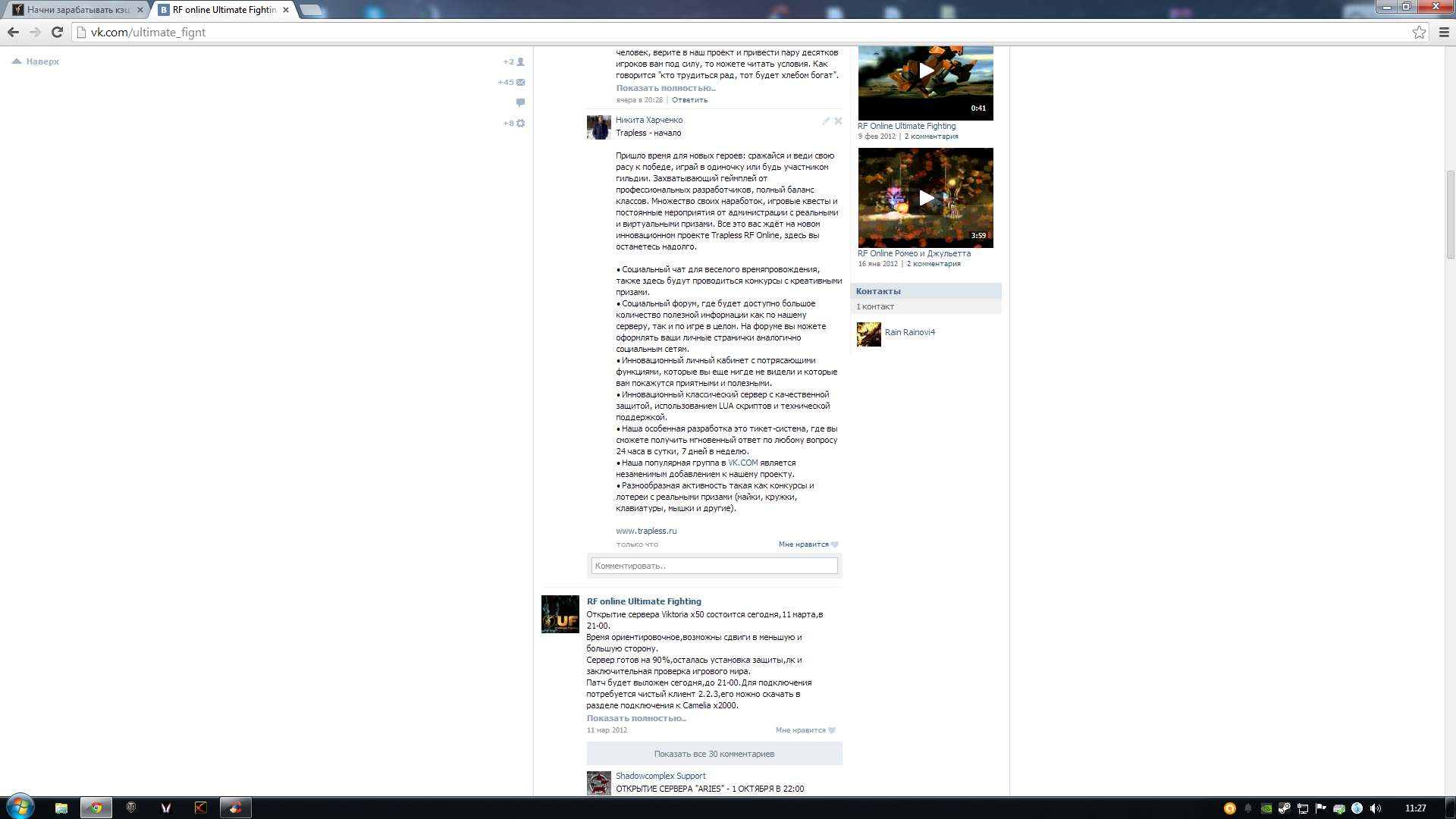Open Windows Explorer from taskbar
This screenshot has width=1456, height=819.
tap(61, 808)
